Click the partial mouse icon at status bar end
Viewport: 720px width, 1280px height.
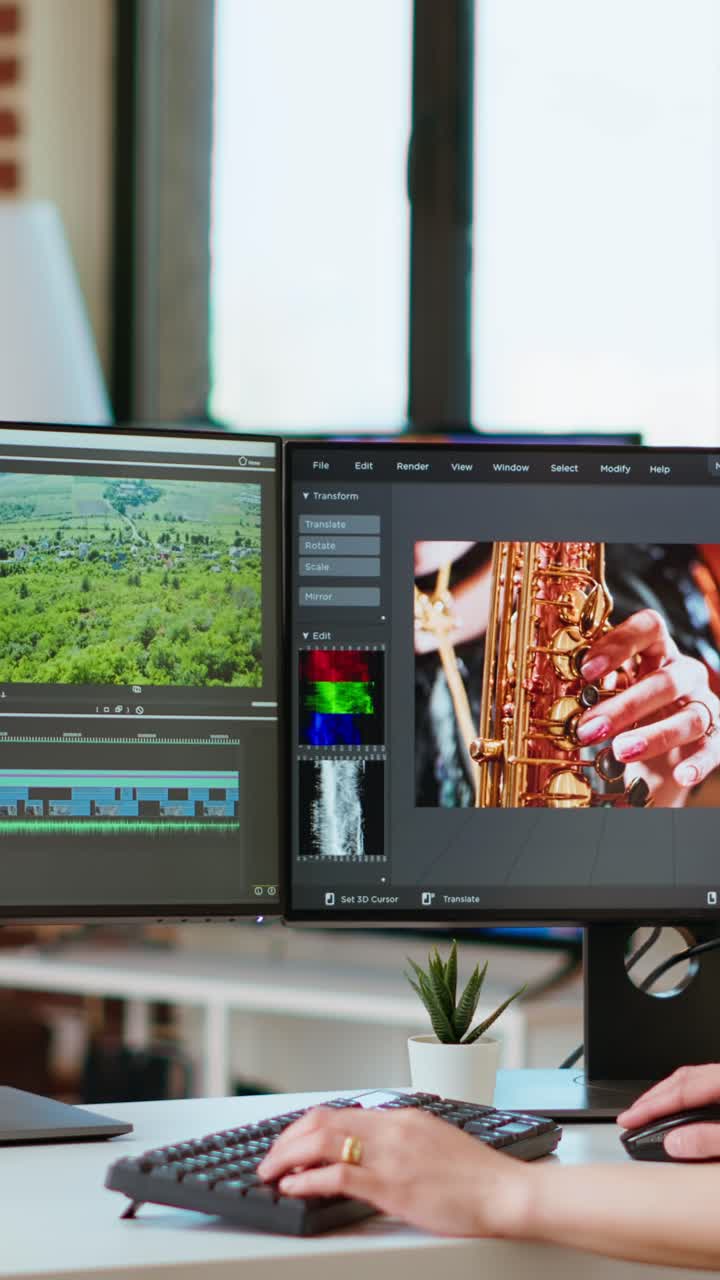[712, 899]
